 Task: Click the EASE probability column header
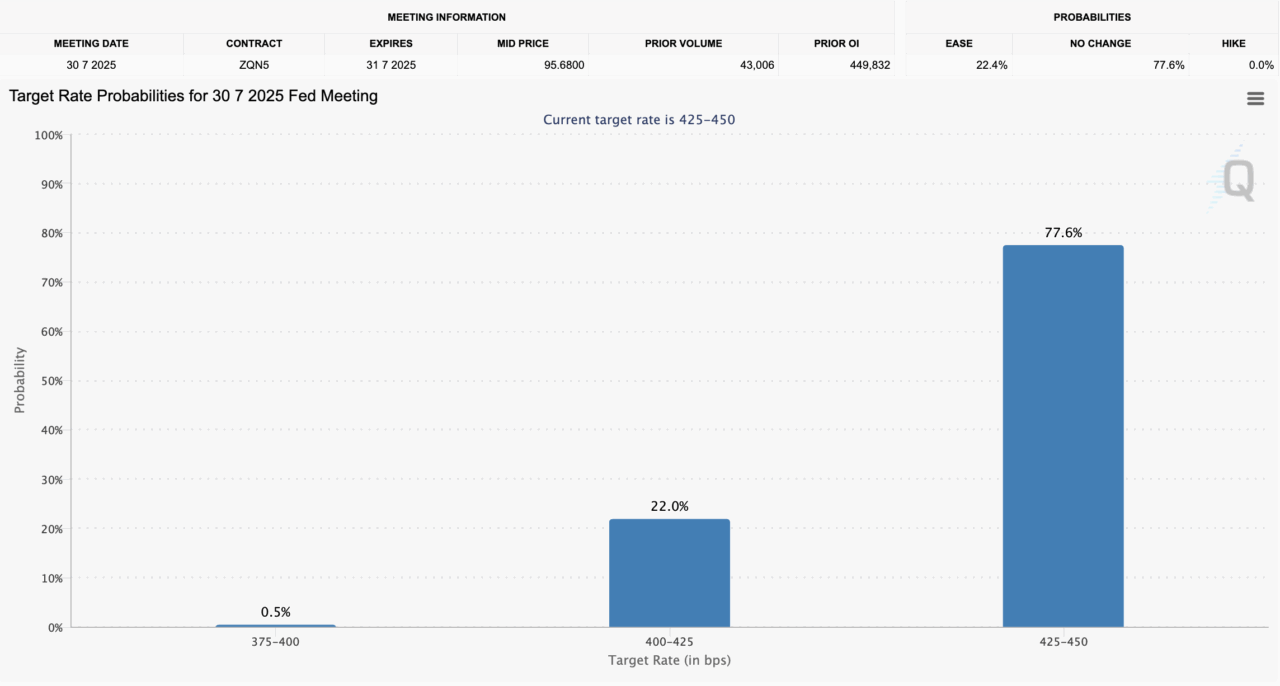click(959, 43)
